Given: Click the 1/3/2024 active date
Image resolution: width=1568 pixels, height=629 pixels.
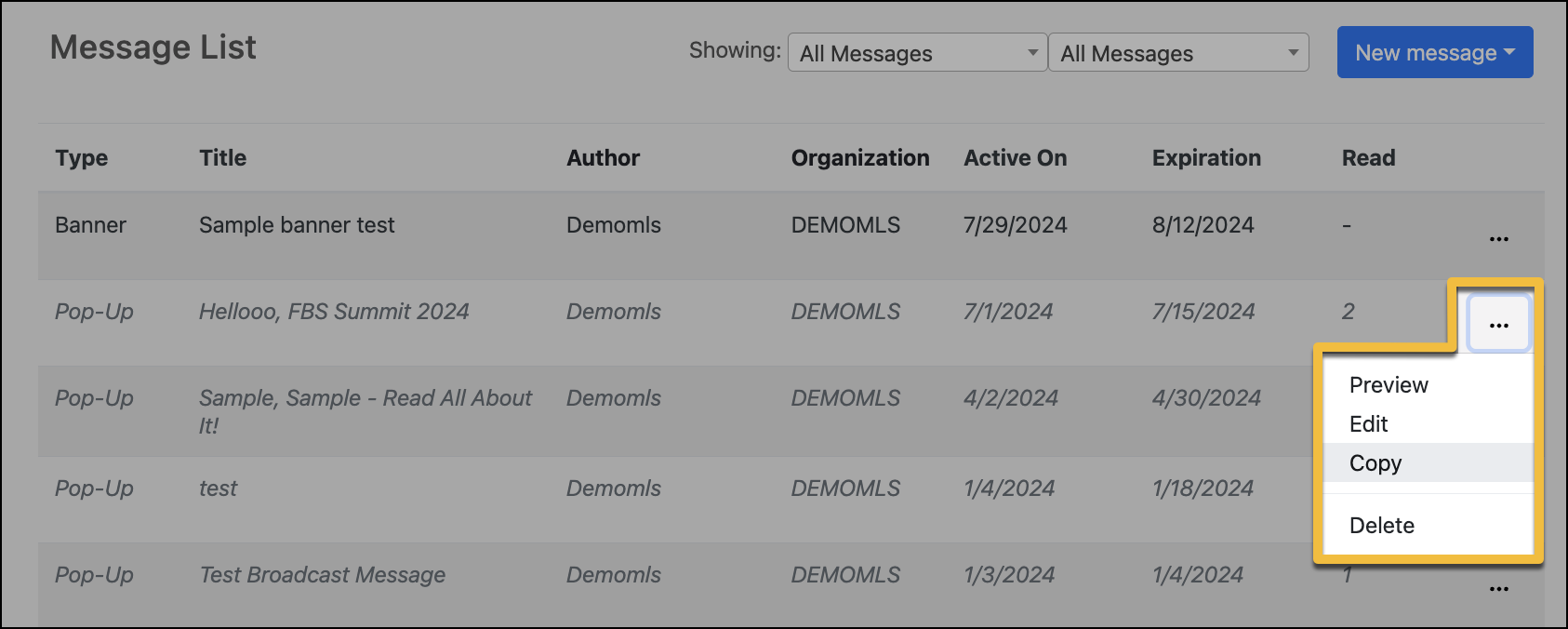Looking at the screenshot, I should pyautogui.click(x=1009, y=575).
